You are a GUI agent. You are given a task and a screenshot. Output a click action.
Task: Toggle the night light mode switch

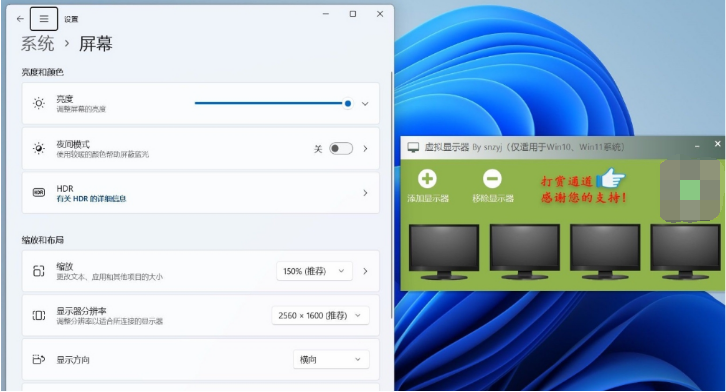pos(341,149)
